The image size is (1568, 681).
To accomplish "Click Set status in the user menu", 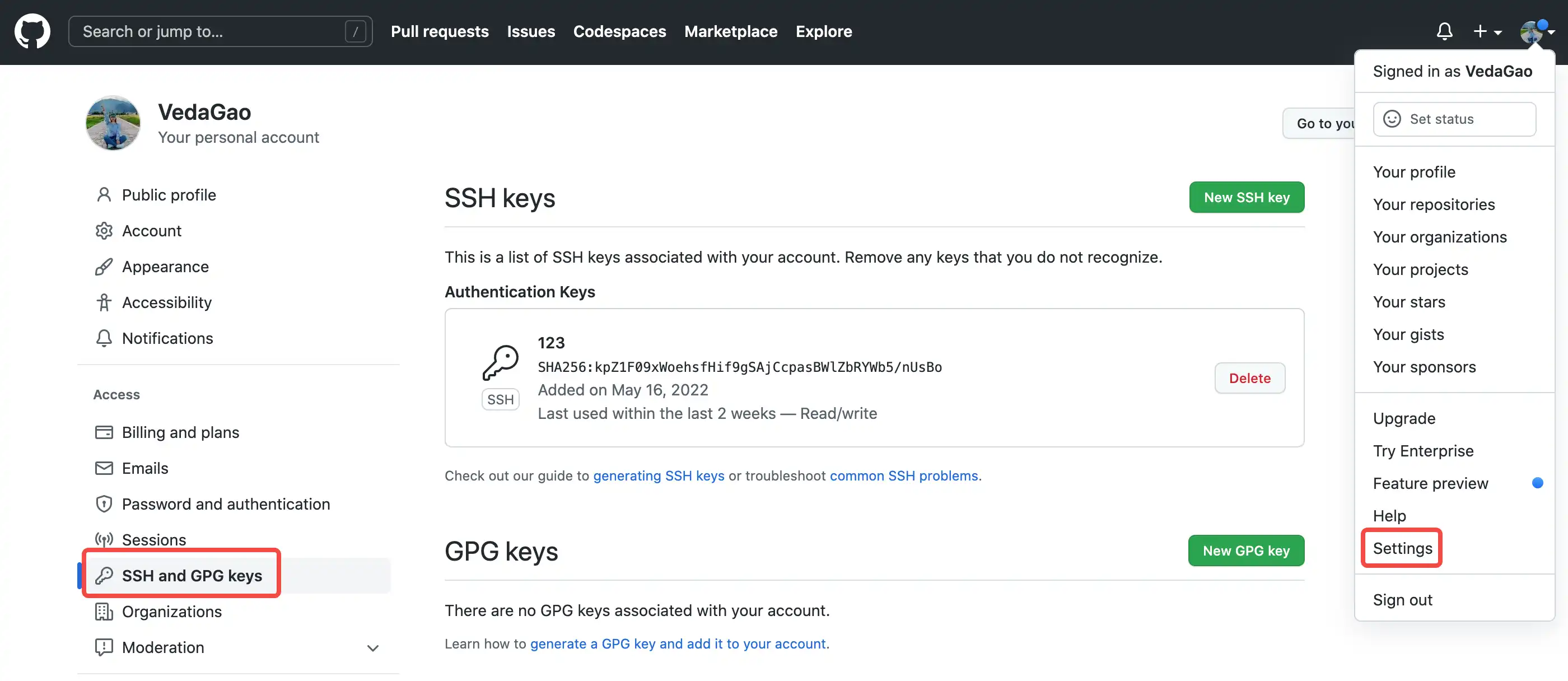I will click(x=1454, y=119).
